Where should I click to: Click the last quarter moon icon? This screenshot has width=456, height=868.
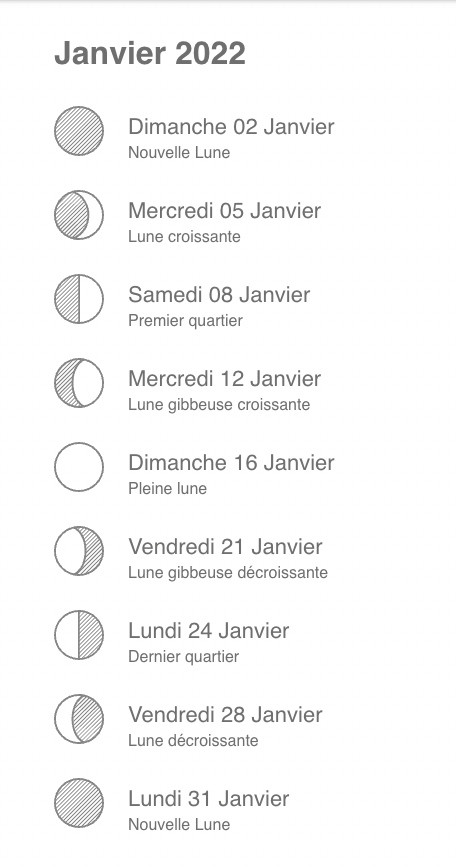point(79,635)
